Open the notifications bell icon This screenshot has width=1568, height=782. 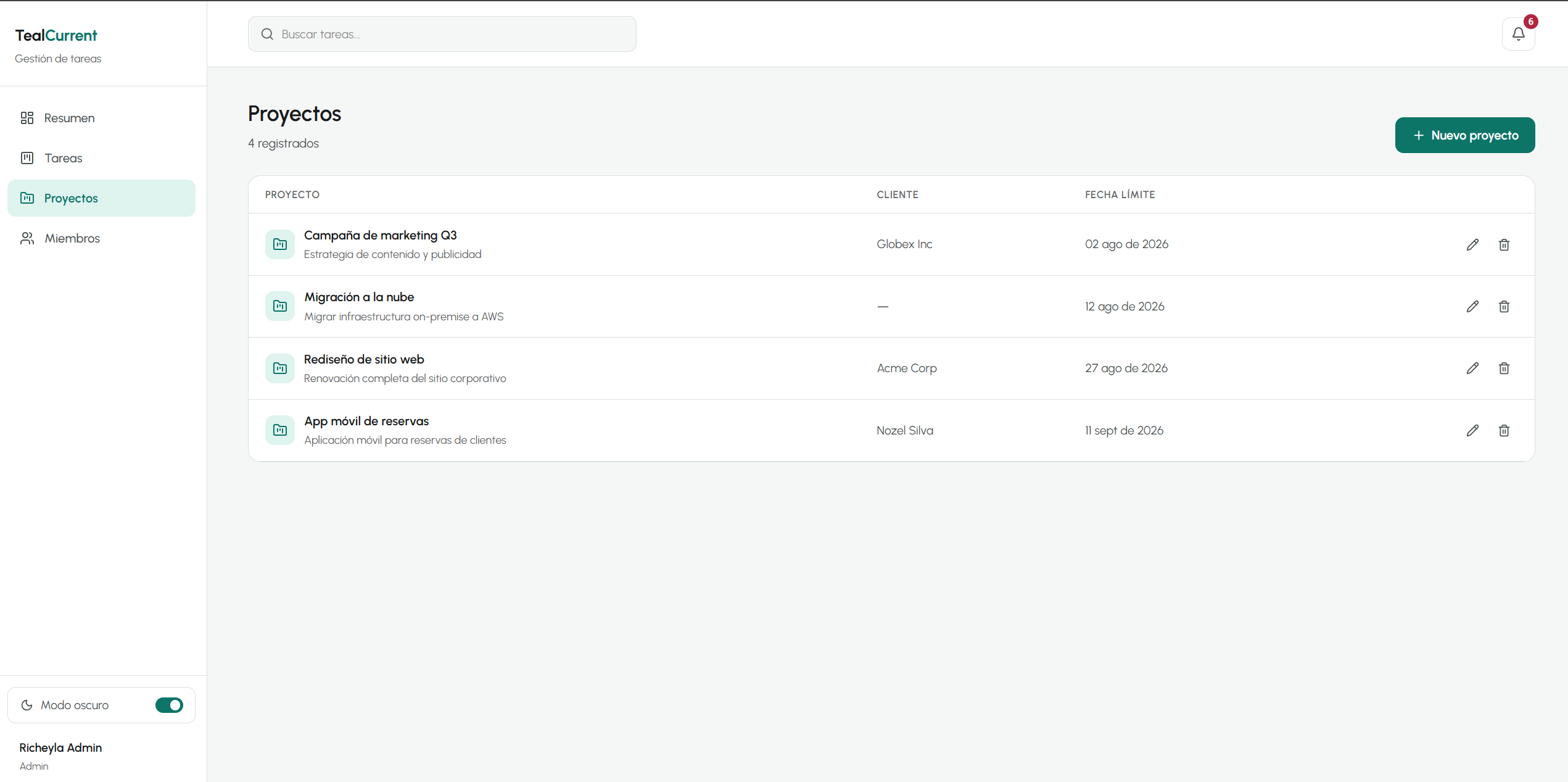tap(1518, 34)
